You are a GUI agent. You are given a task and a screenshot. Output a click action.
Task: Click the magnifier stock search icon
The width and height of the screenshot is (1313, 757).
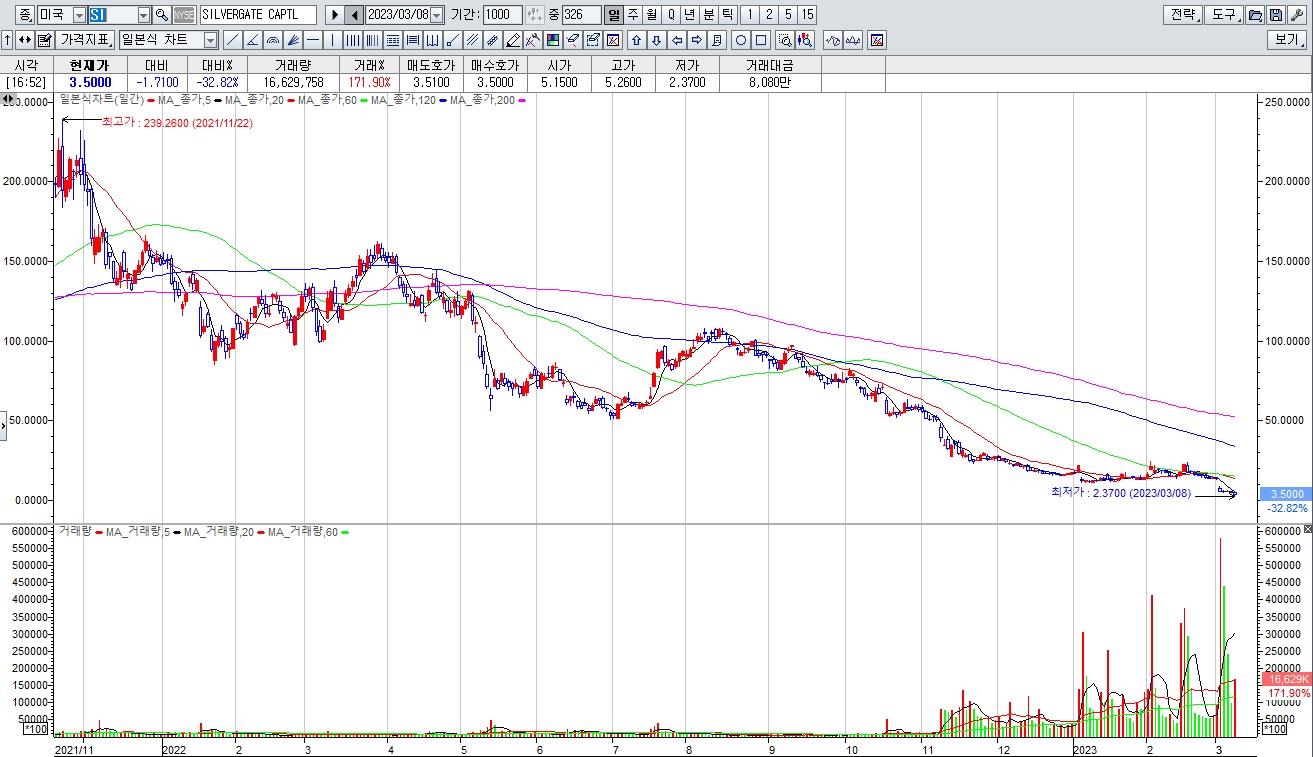point(162,15)
